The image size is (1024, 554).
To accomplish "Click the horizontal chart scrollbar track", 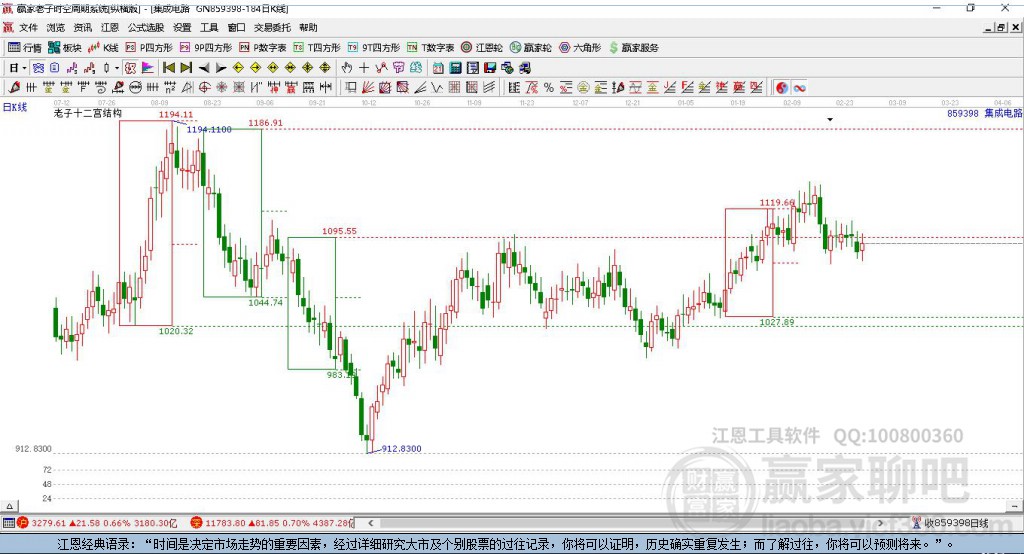I will pyautogui.click(x=627, y=523).
